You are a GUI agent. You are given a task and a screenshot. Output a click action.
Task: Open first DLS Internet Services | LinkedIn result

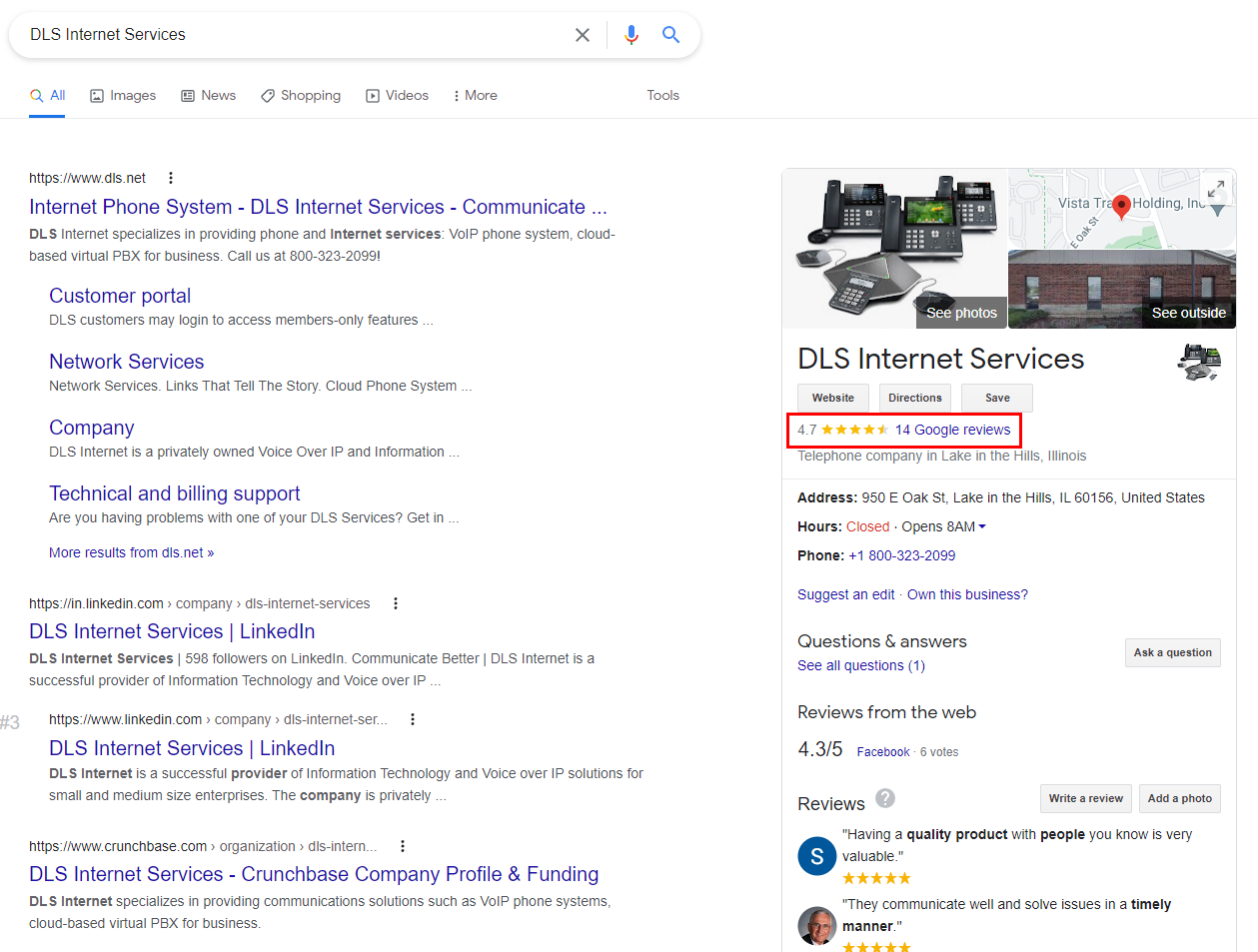[x=172, y=631]
